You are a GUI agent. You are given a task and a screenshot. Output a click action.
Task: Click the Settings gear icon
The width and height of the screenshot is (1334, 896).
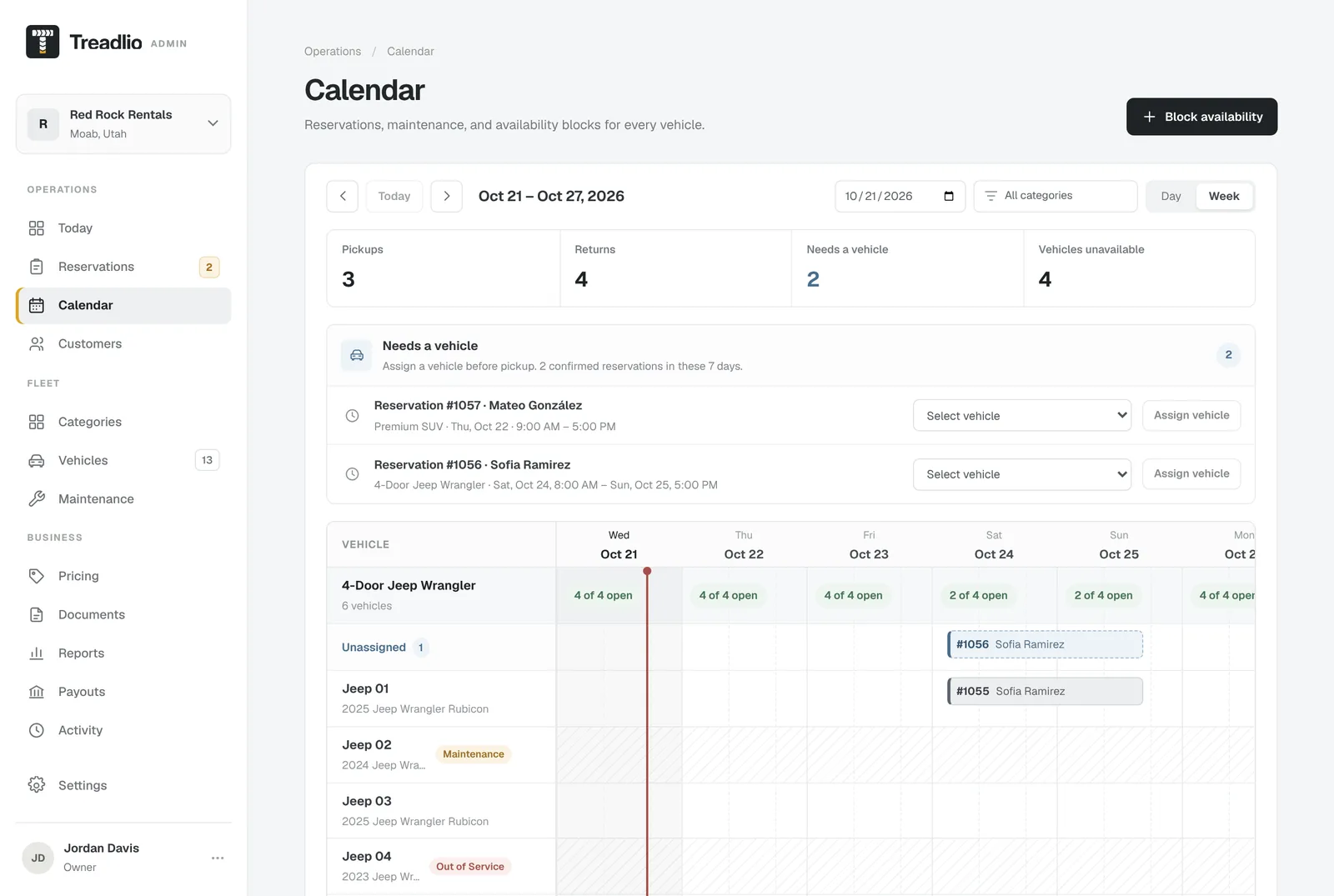pyautogui.click(x=37, y=785)
